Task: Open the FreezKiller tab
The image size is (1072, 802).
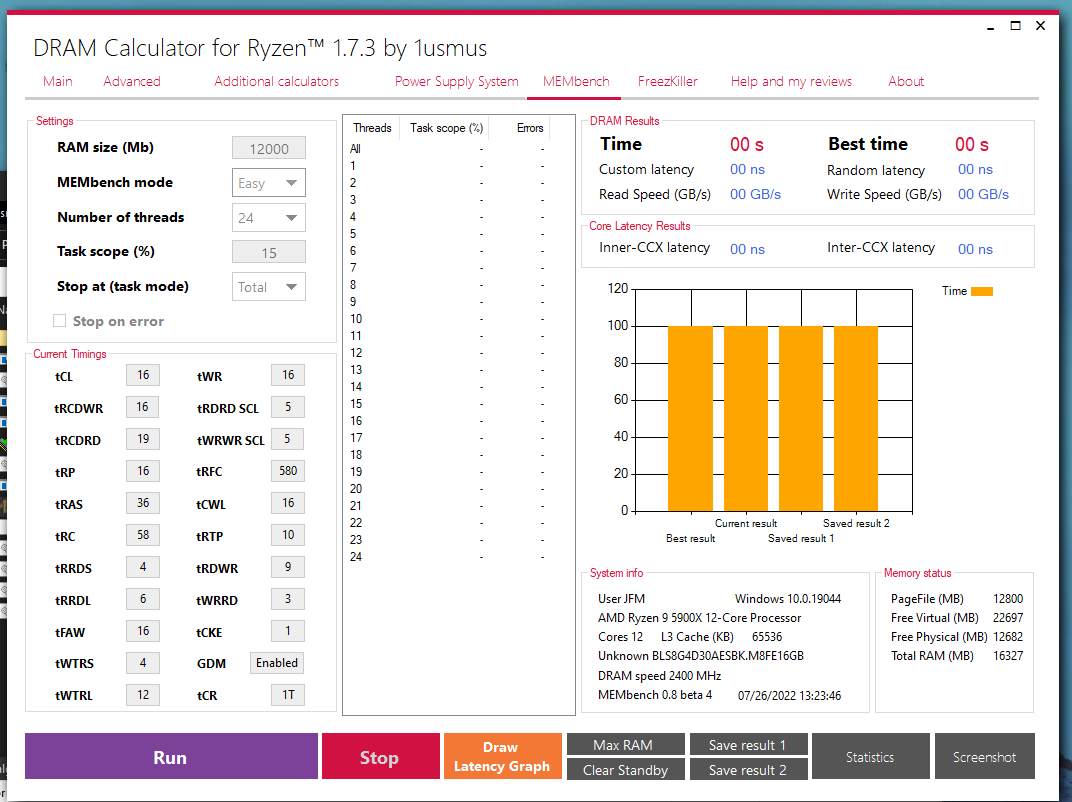Action: [x=667, y=81]
